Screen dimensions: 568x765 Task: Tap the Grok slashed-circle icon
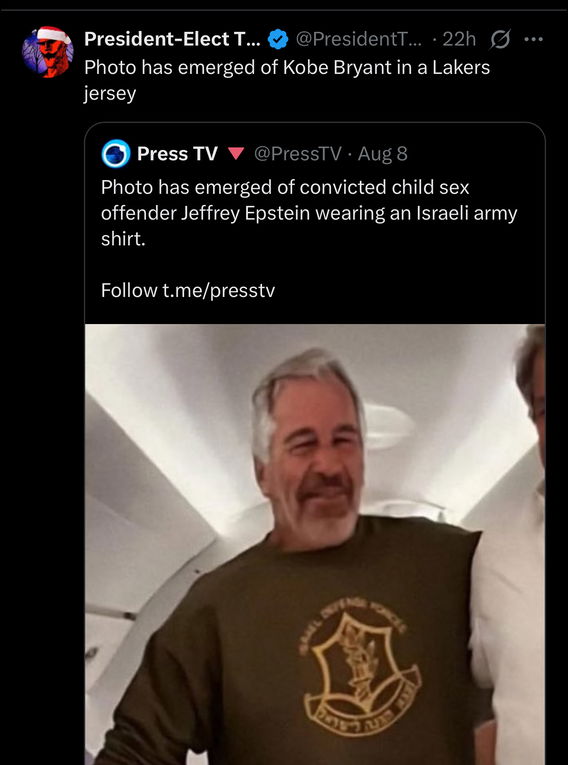pos(500,39)
